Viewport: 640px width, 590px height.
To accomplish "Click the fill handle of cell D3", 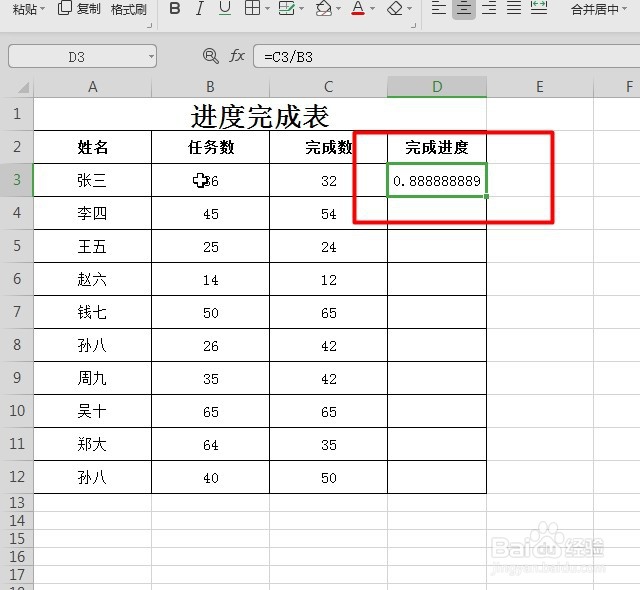I will point(486,196).
